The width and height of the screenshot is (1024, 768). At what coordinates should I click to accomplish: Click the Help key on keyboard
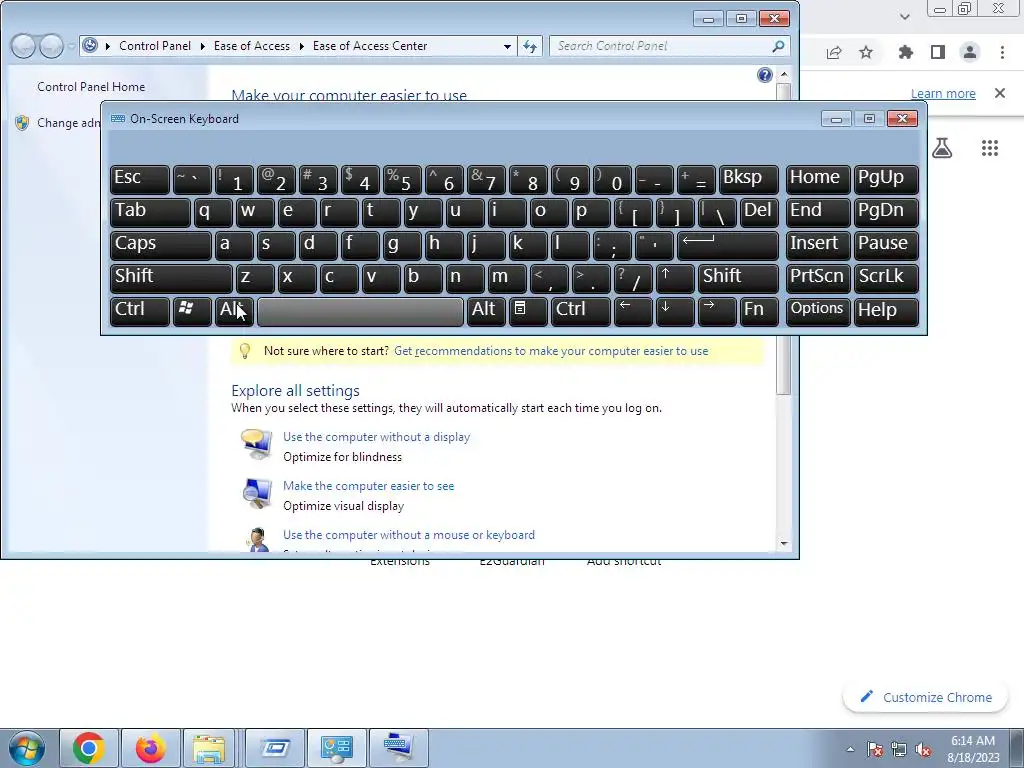(886, 310)
